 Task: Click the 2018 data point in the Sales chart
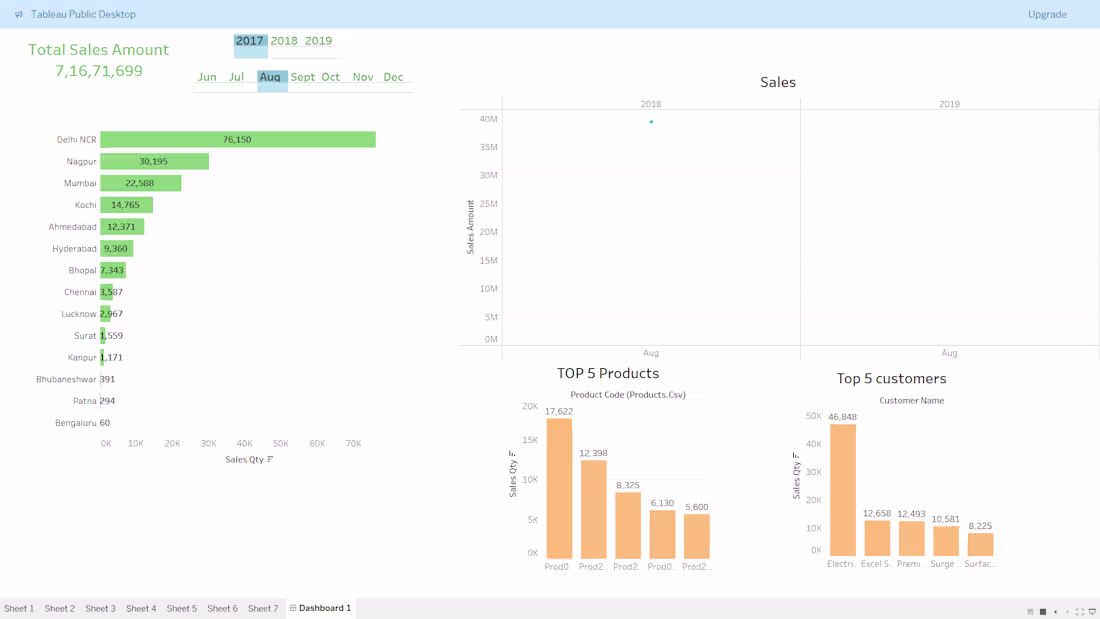651,122
